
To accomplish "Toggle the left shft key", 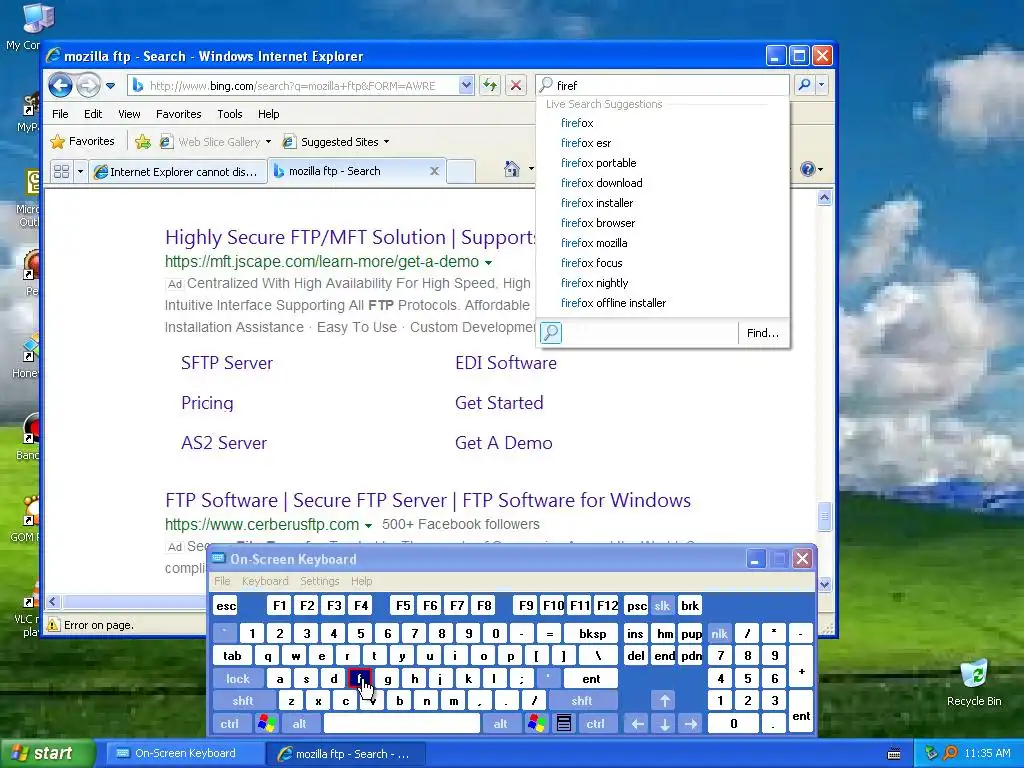I will click(243, 701).
